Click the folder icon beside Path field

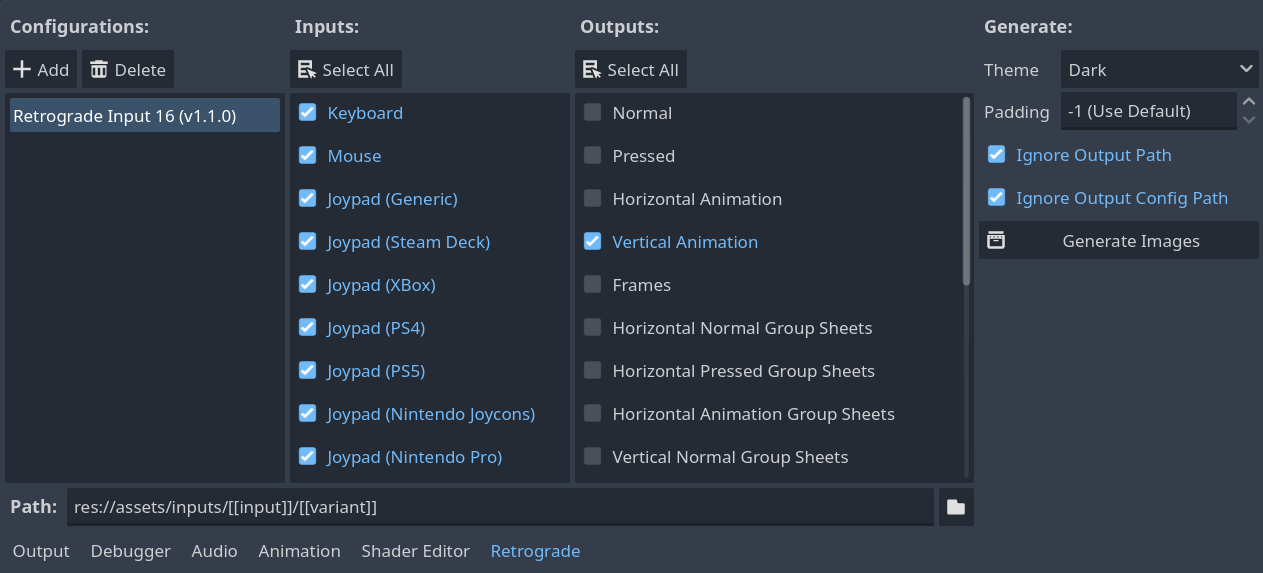tap(956, 507)
